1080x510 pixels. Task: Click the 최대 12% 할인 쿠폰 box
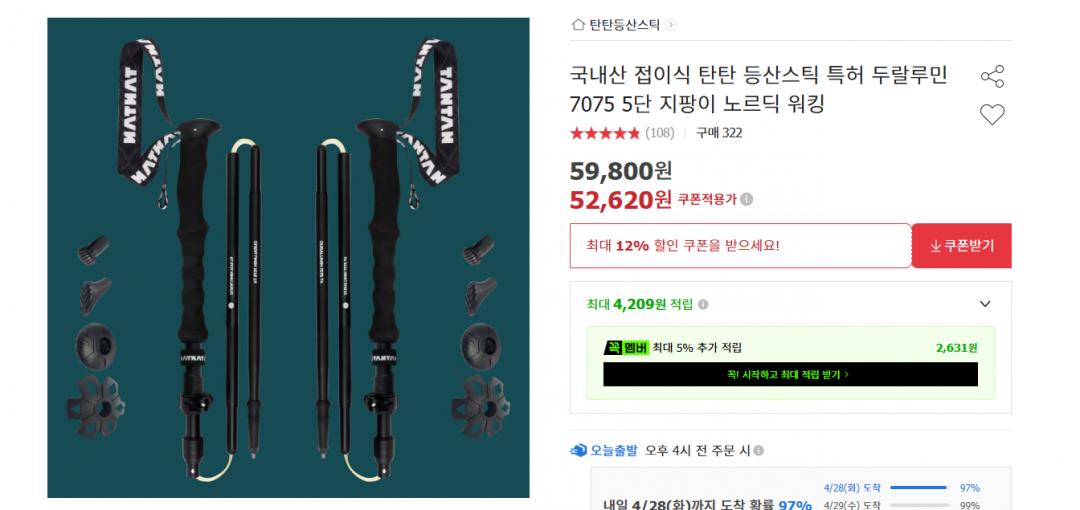pyautogui.click(x=740, y=245)
